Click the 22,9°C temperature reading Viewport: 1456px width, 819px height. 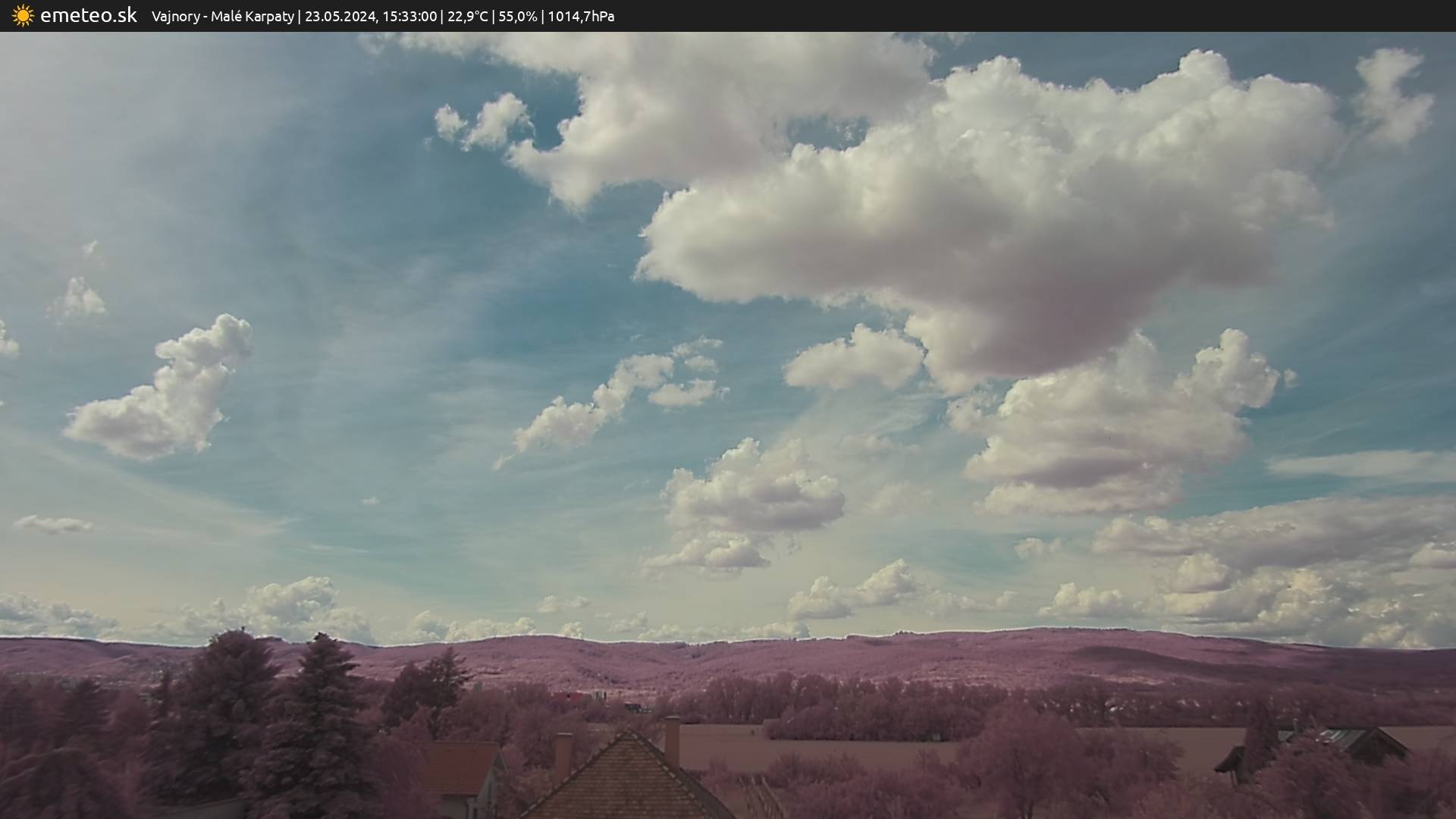(467, 17)
